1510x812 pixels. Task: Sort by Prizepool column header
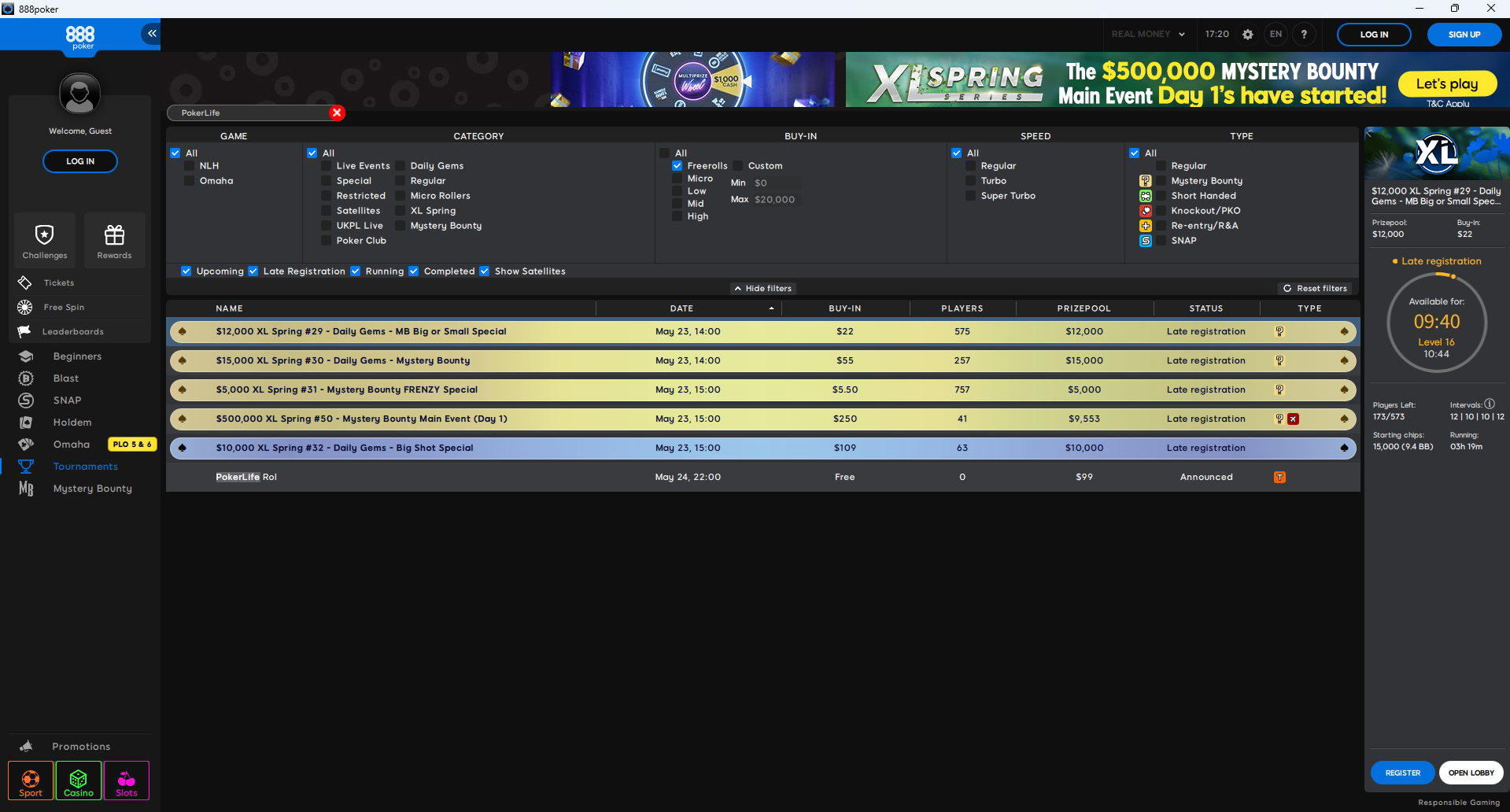coord(1084,308)
